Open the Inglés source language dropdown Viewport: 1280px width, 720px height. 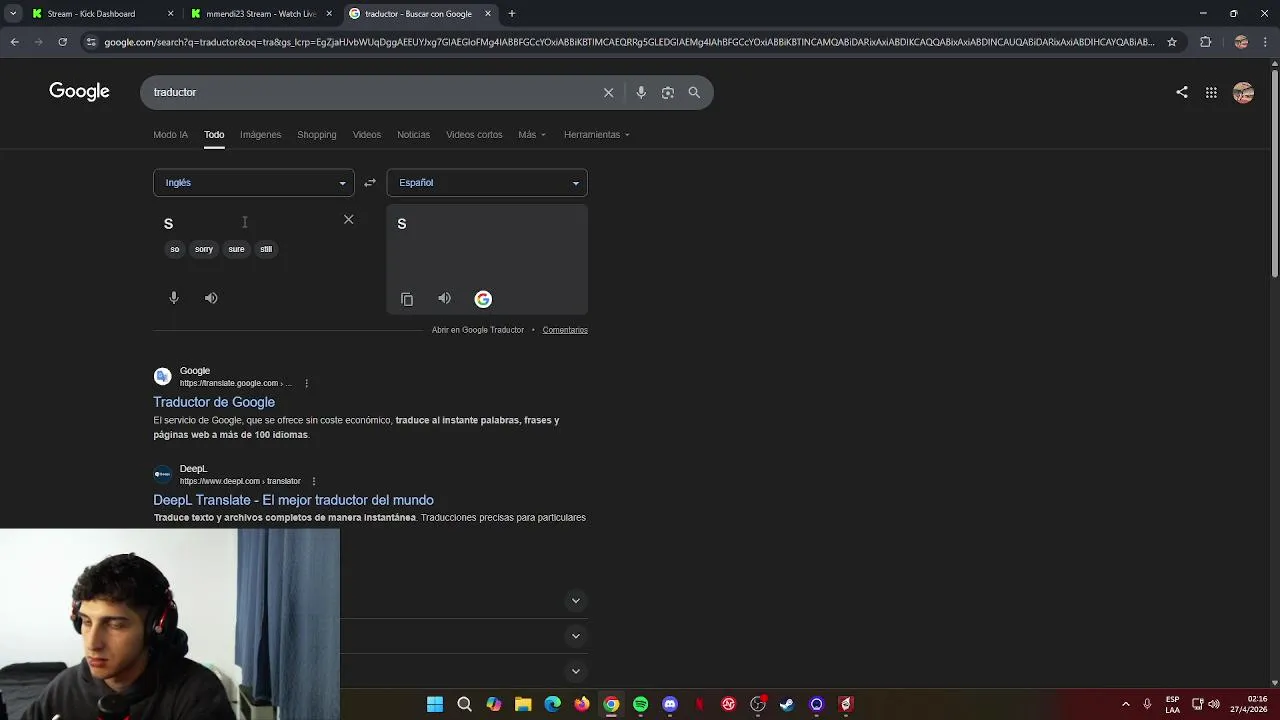point(254,183)
